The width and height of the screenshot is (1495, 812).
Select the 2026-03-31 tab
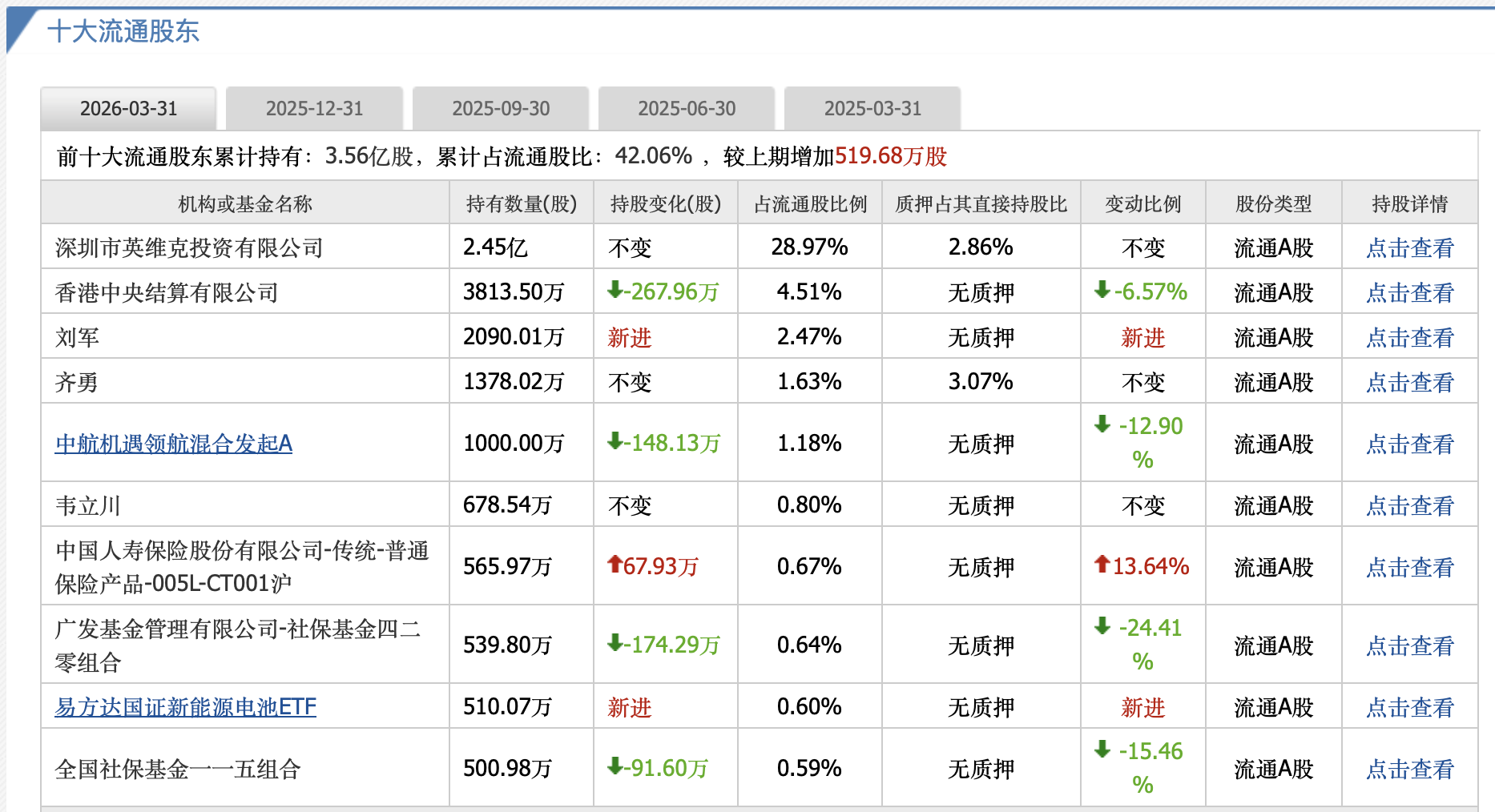[x=128, y=109]
